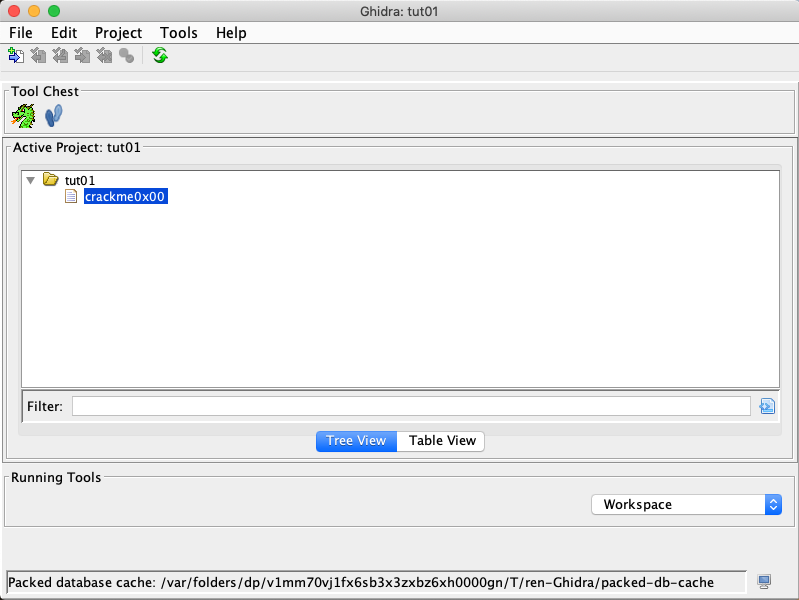Open the File menu
This screenshot has height=600, width=799.
(21, 33)
